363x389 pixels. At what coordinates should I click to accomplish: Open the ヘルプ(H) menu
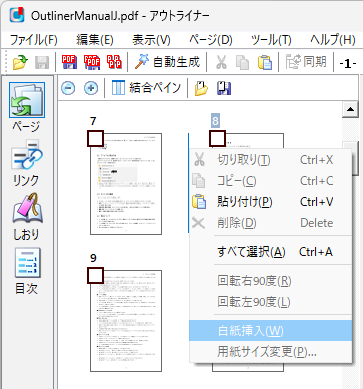click(332, 40)
